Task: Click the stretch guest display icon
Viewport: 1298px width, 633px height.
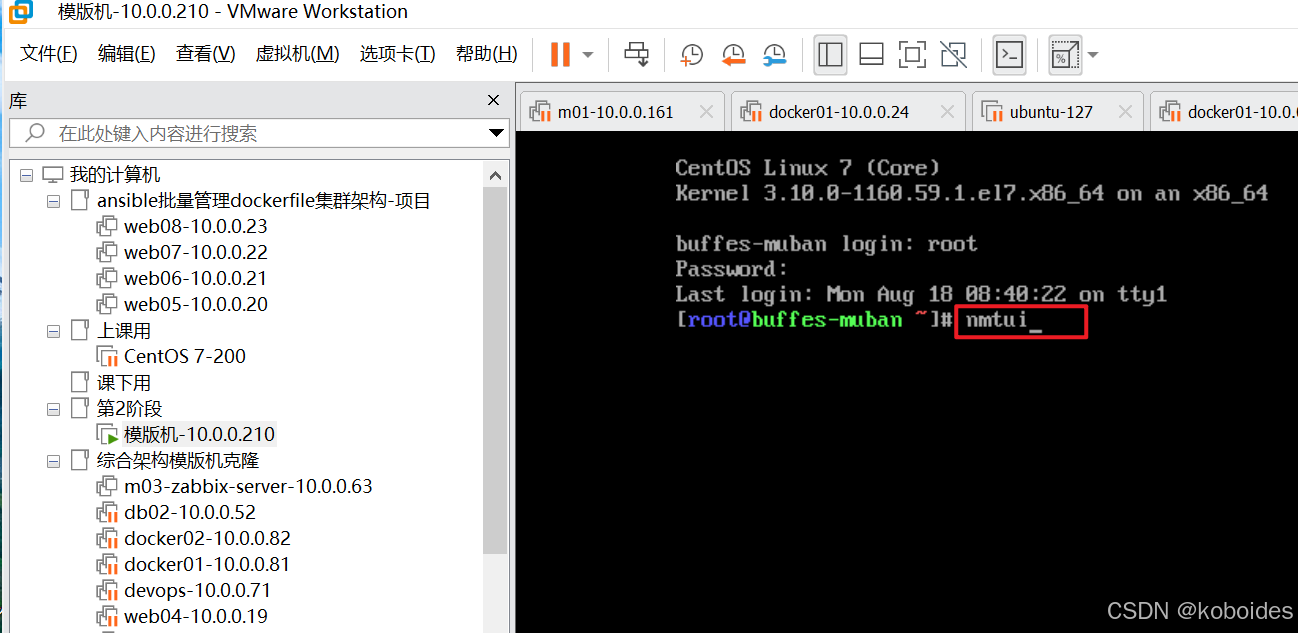Action: 1065,54
